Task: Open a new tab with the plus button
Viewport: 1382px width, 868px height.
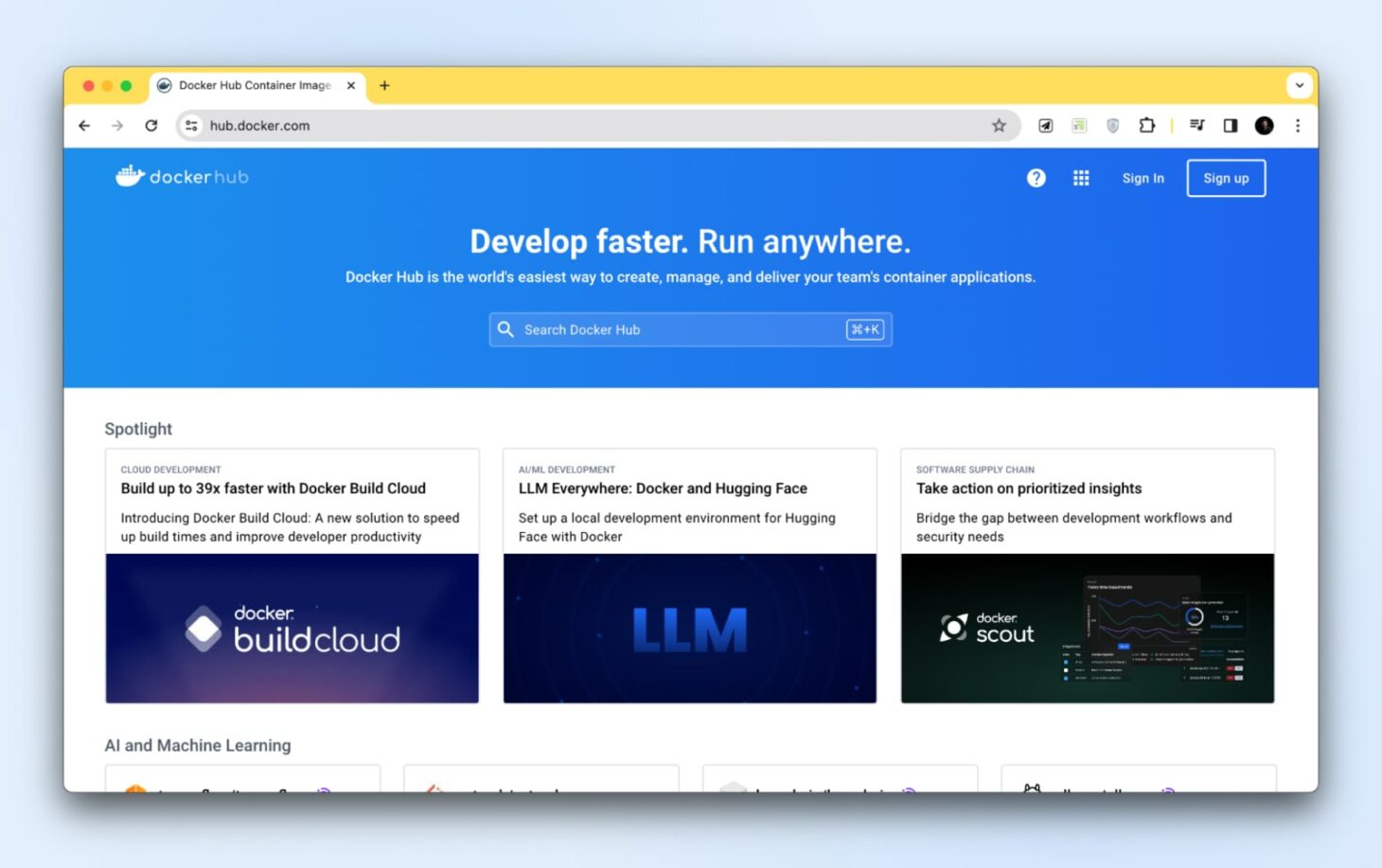Action: pyautogui.click(x=384, y=85)
